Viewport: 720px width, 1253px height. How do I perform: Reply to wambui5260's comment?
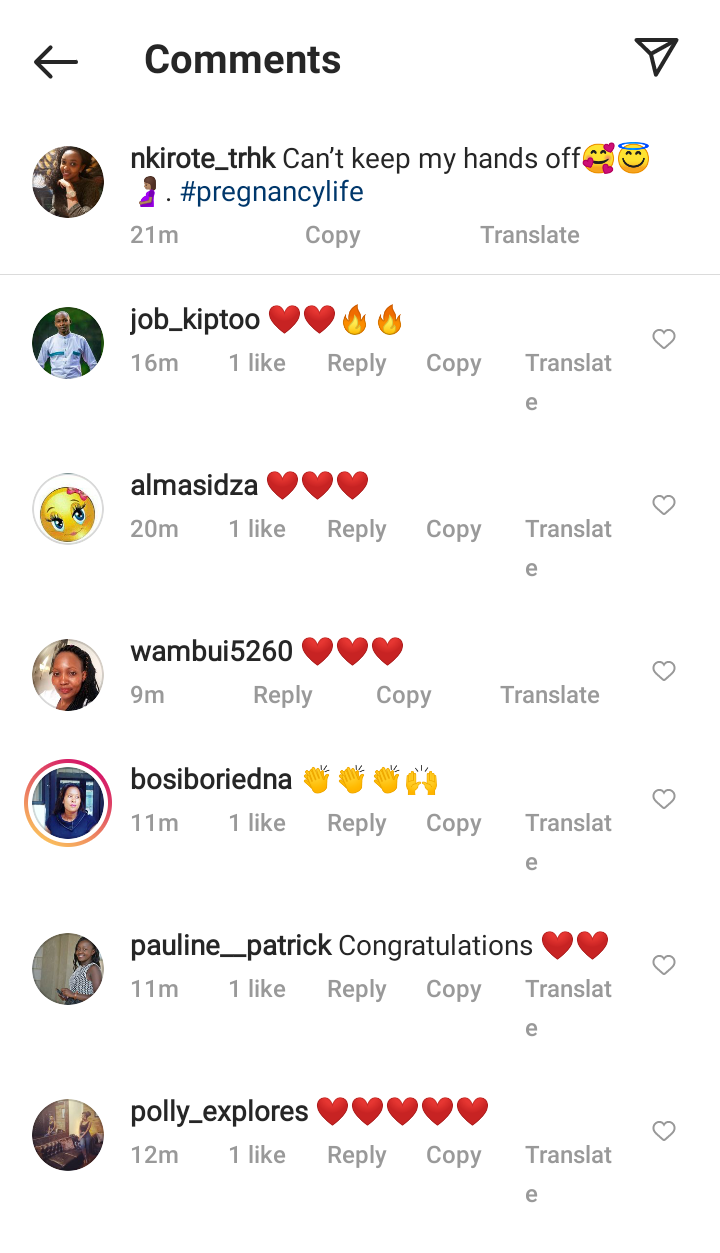pos(283,695)
